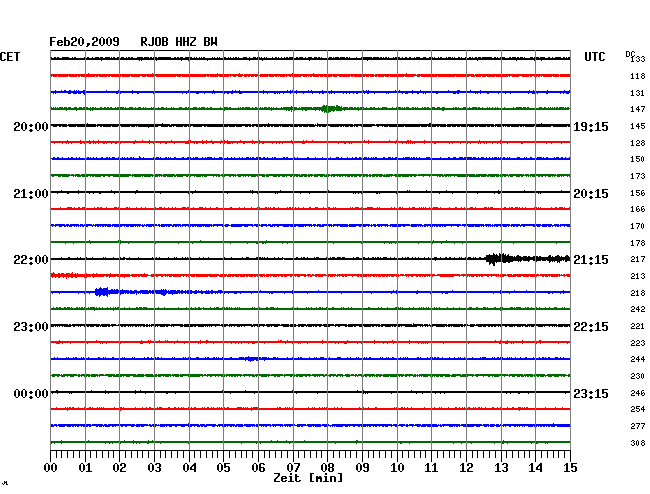The width and height of the screenshot is (650, 494).
Task: Click the DC value 118
Action: click(x=638, y=76)
